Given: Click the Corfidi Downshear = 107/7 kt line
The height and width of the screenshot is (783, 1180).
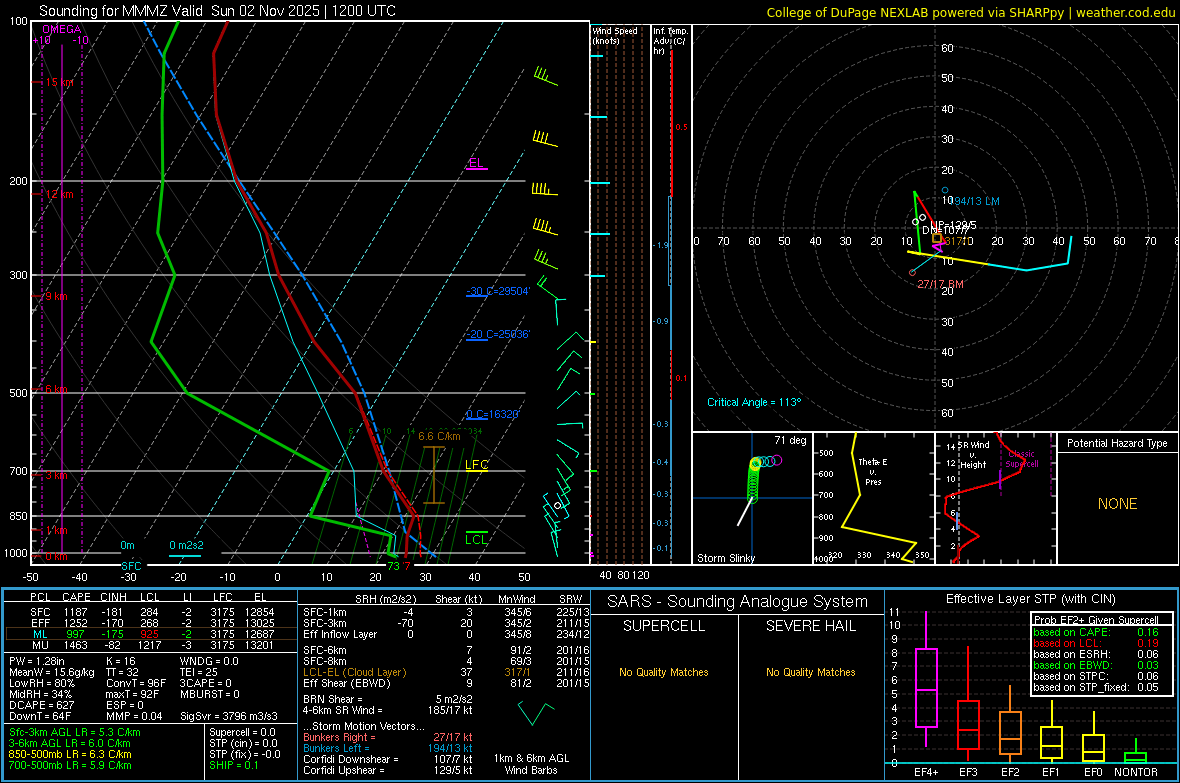Looking at the screenshot, I should 388,759.
